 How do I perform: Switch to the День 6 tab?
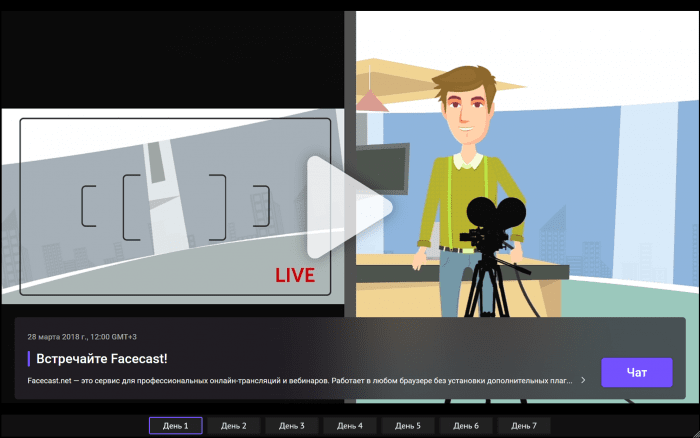click(x=466, y=425)
